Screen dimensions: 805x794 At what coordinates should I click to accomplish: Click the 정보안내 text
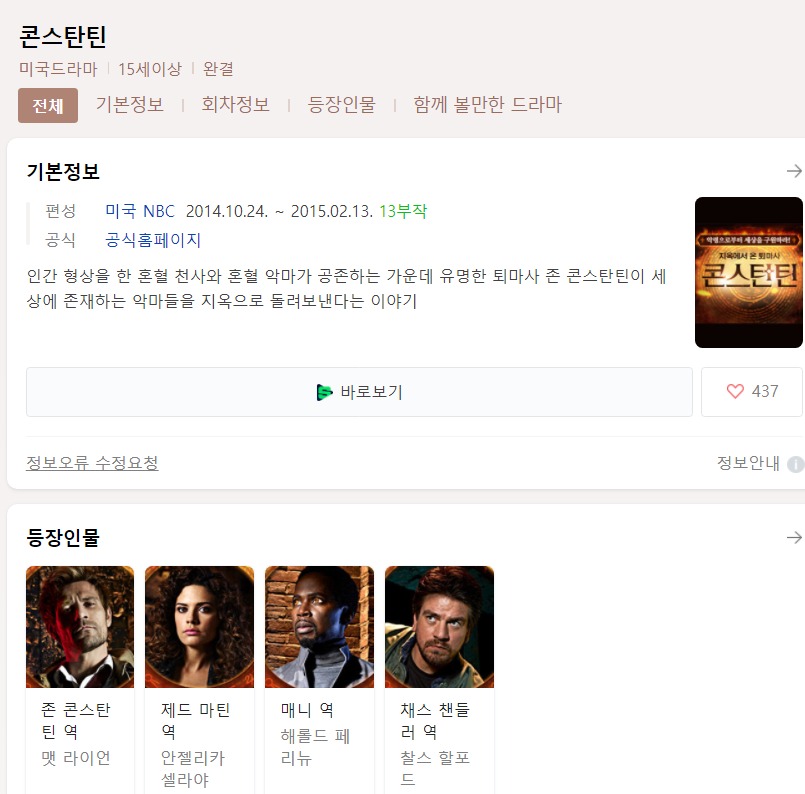tap(748, 463)
